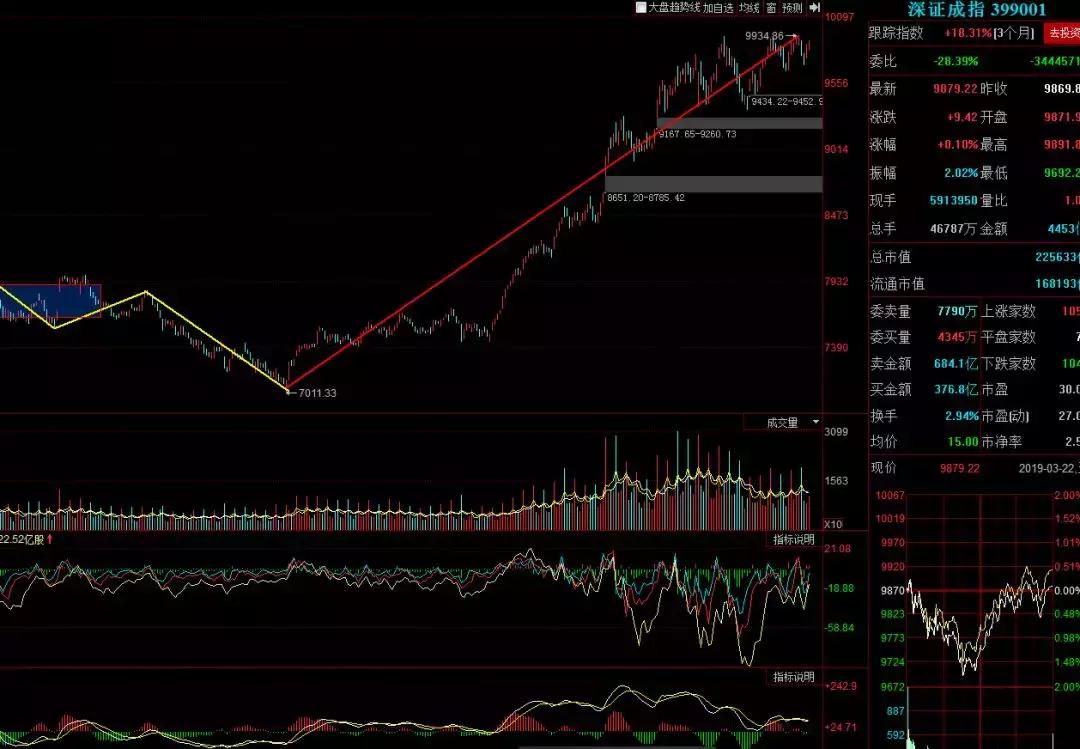
Task: Click the 总手 value 46787万
Action: tap(953, 229)
